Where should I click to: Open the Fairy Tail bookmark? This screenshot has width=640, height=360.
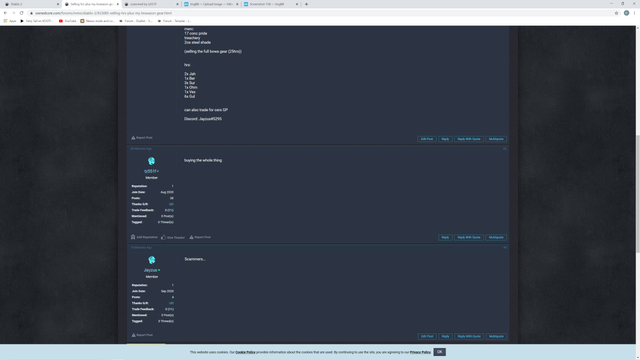37,21
